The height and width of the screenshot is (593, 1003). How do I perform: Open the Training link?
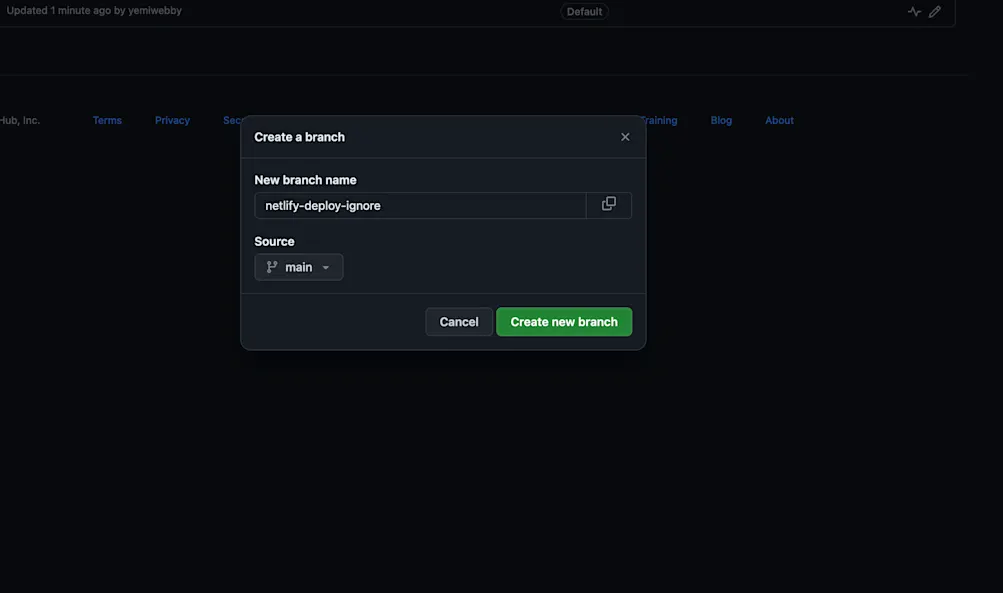pos(661,119)
